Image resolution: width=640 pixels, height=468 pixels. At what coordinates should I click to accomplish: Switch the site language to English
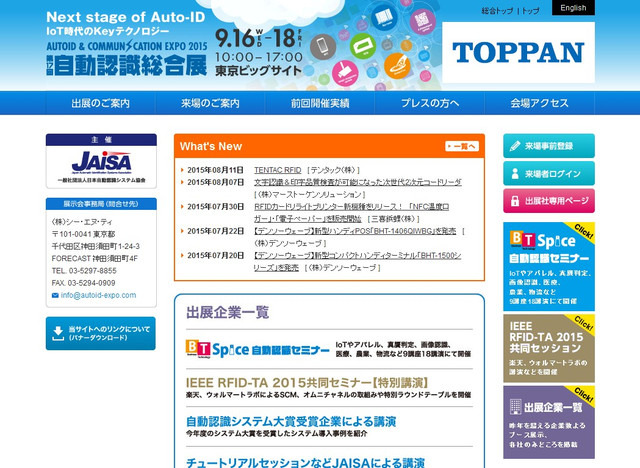(573, 8)
